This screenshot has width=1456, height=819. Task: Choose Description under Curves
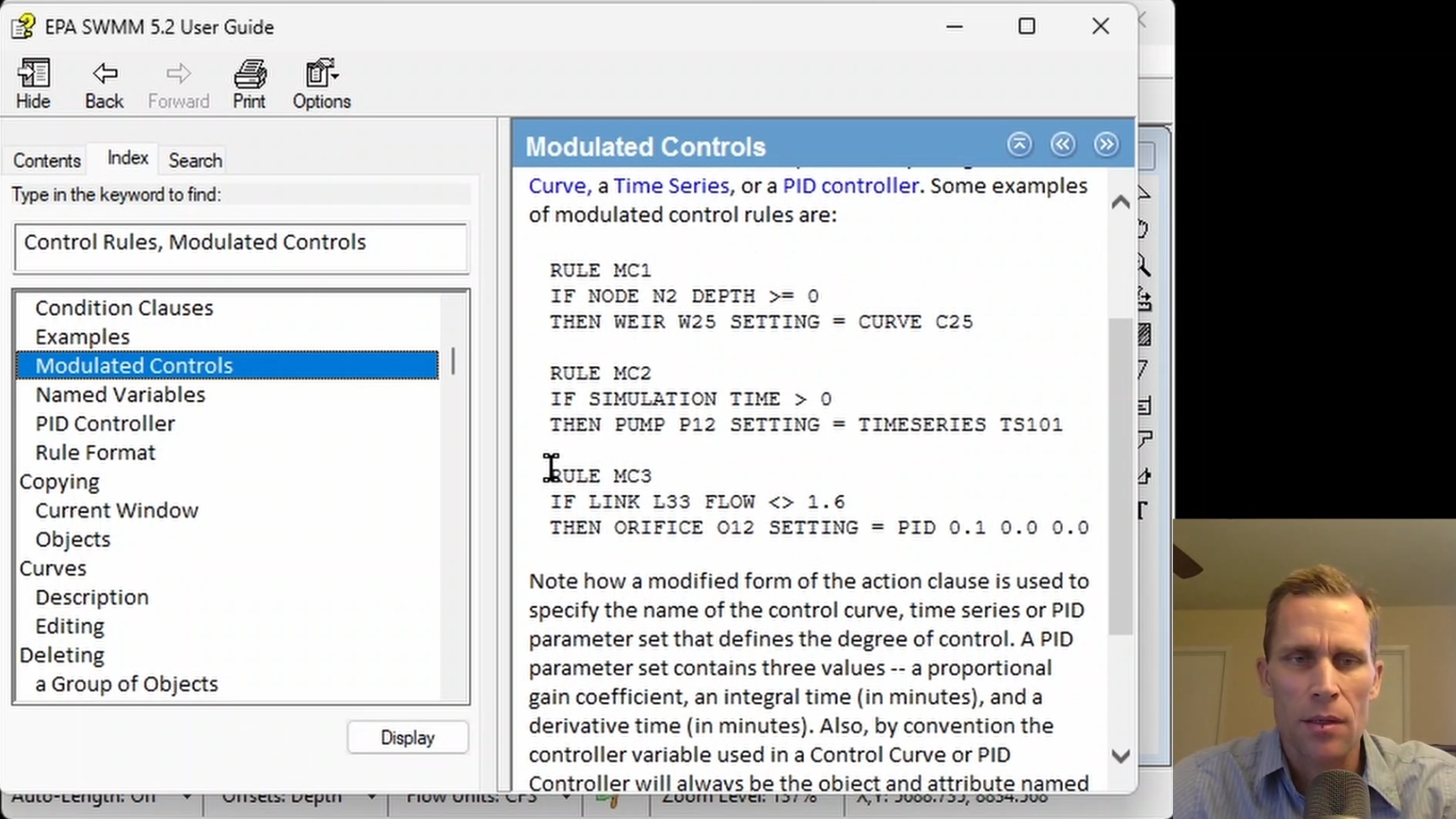[92, 597]
